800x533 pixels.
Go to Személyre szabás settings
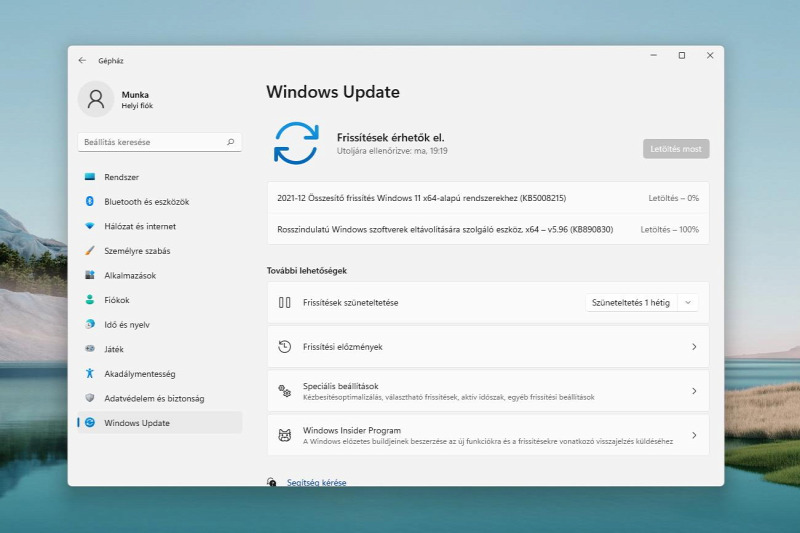point(160,250)
